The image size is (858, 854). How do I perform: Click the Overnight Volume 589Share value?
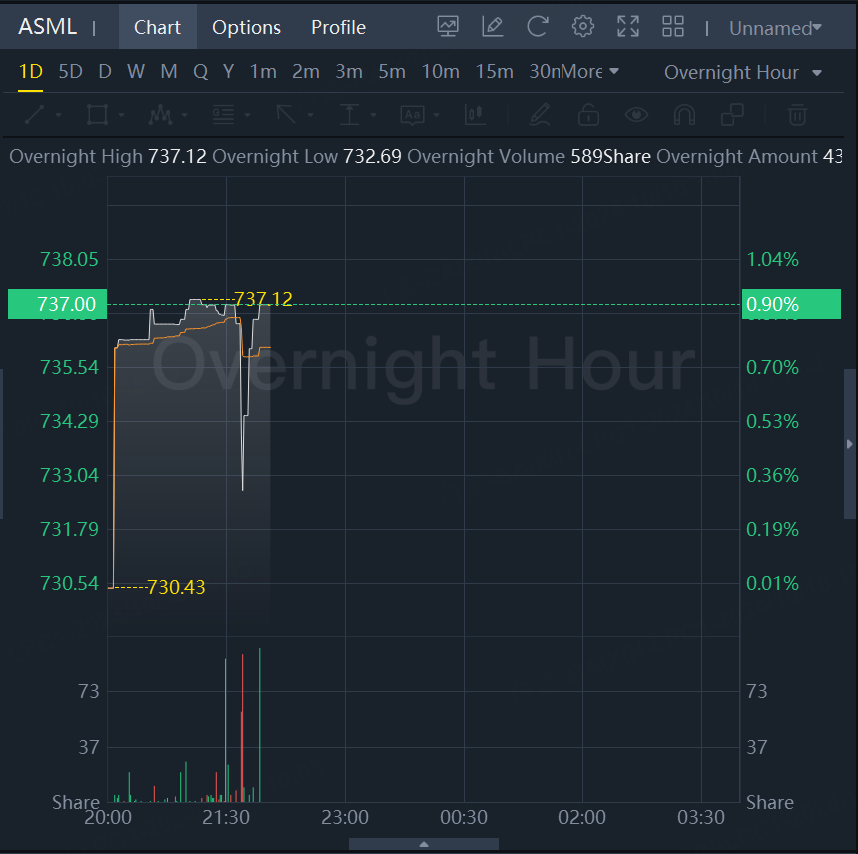coord(611,156)
